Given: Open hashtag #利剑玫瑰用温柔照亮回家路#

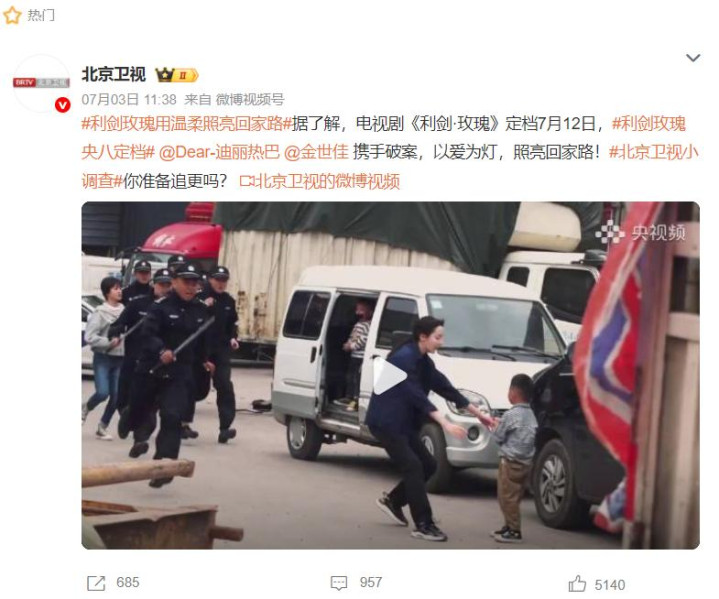Looking at the screenshot, I should 187,124.
